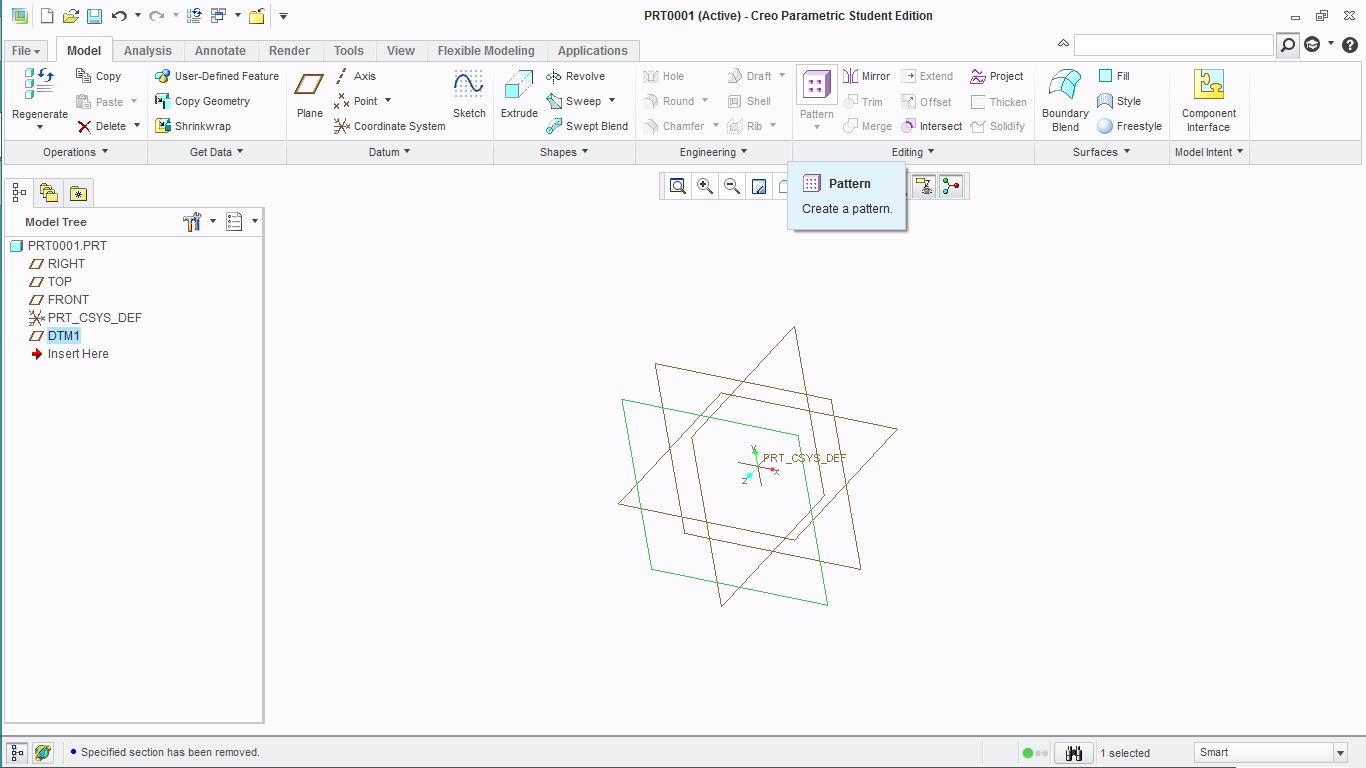Switch to the Analysis tab
The width and height of the screenshot is (1366, 768).
coord(147,51)
